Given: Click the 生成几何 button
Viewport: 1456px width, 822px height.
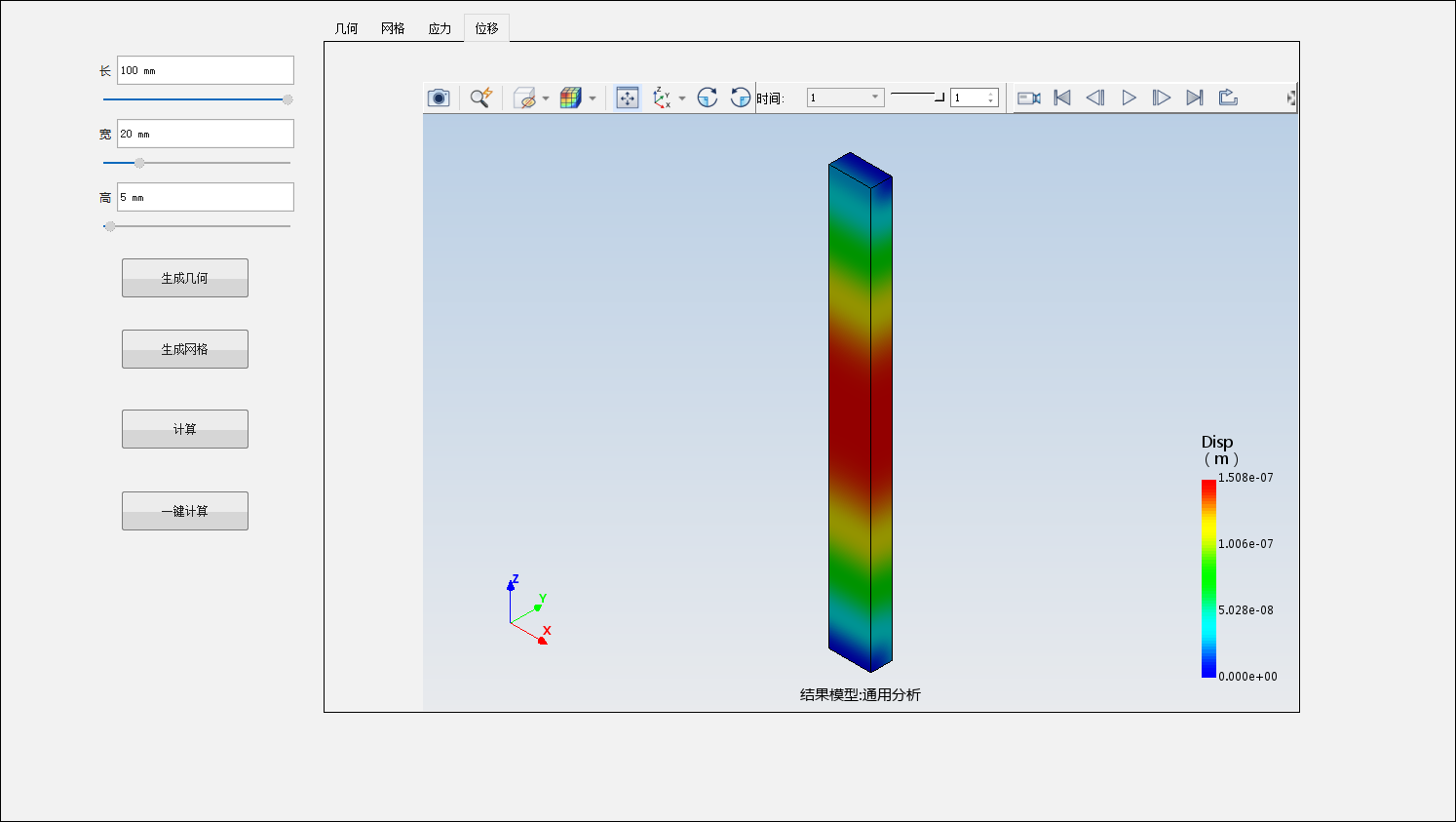Looking at the screenshot, I should [x=185, y=278].
